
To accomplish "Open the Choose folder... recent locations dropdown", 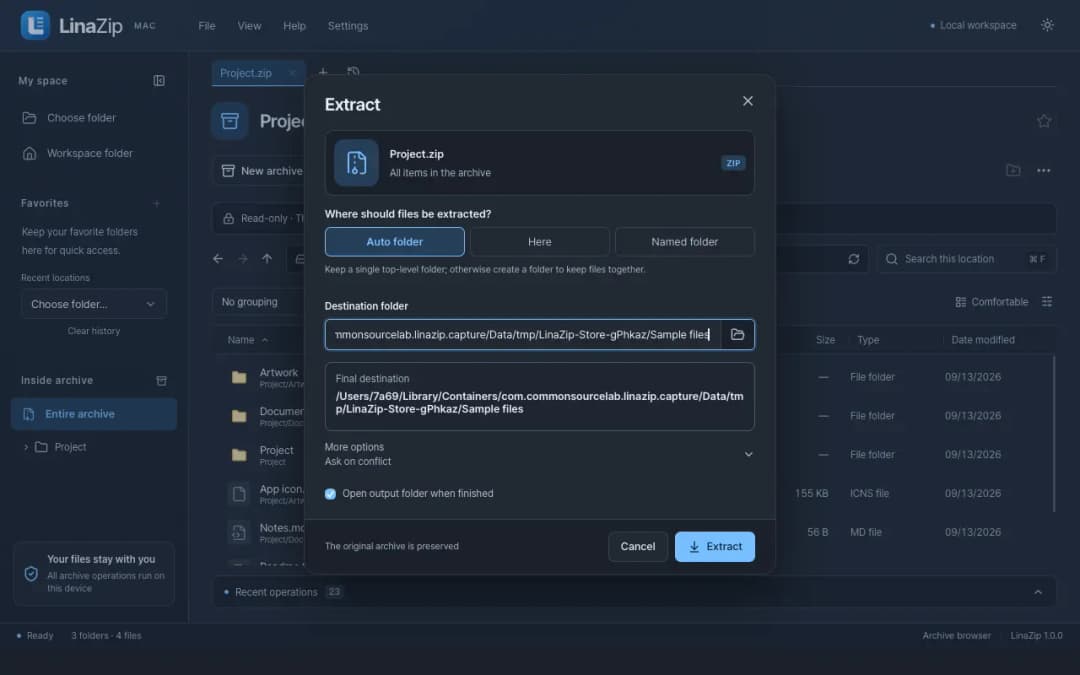I will (x=94, y=304).
